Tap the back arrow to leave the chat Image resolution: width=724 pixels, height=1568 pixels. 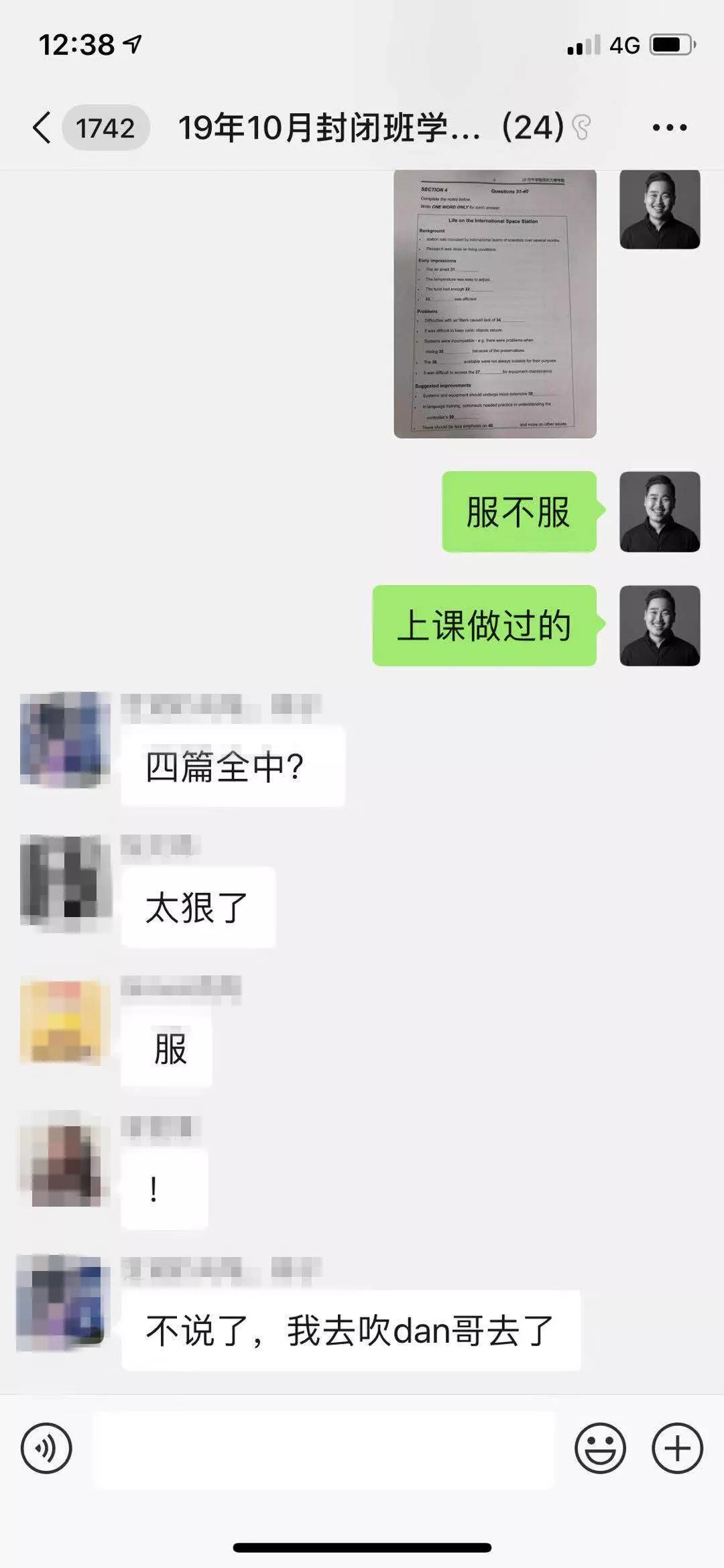click(42, 127)
